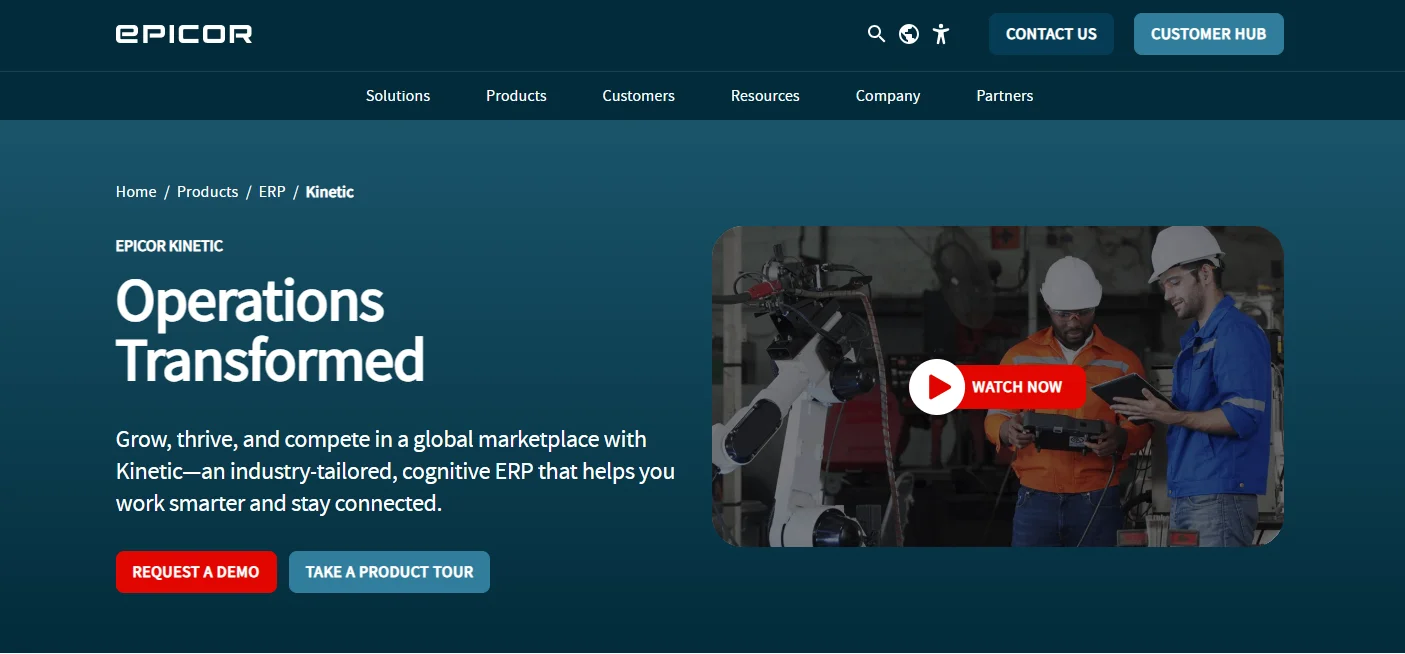Click REQUEST A DEMO button
The height and width of the screenshot is (654, 1405).
196,572
